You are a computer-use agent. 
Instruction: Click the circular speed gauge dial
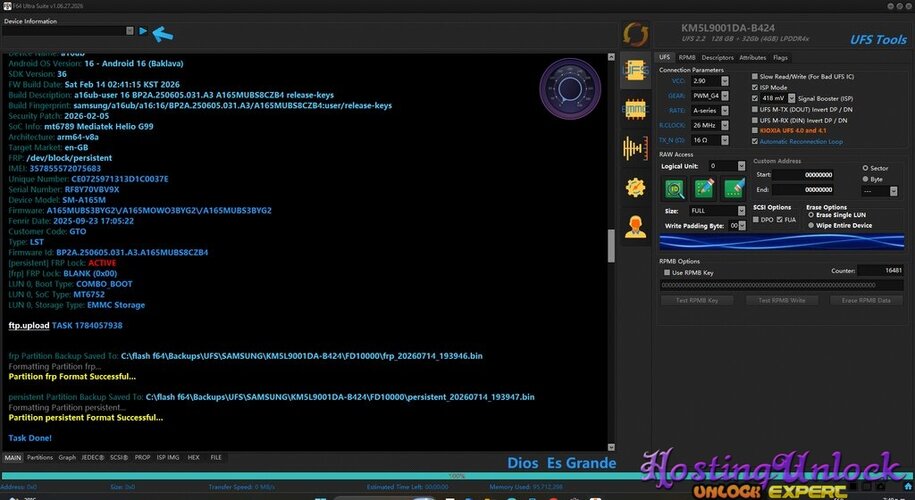point(570,89)
